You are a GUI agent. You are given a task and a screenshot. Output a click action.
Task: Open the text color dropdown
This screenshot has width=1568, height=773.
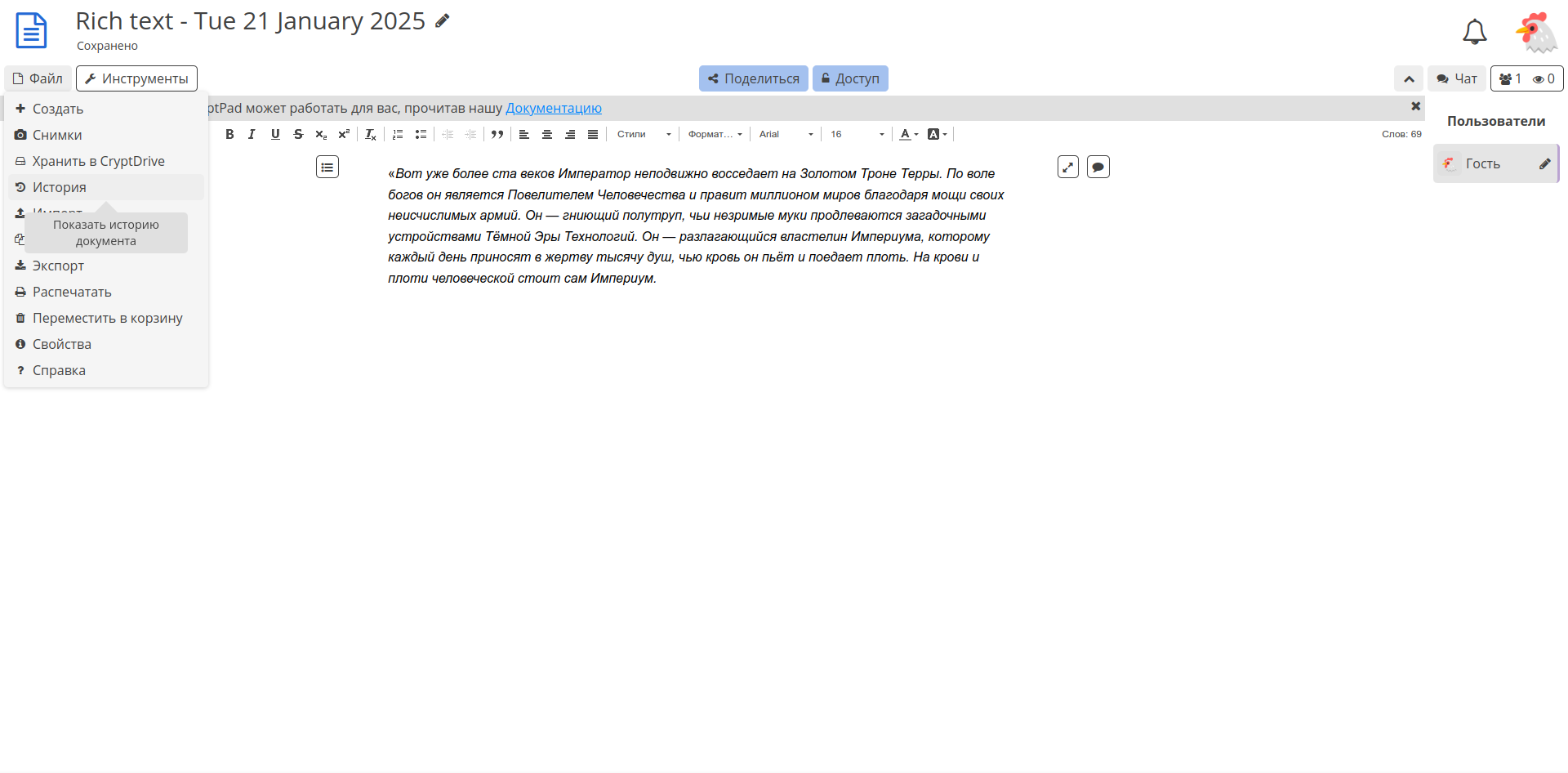[x=908, y=134]
